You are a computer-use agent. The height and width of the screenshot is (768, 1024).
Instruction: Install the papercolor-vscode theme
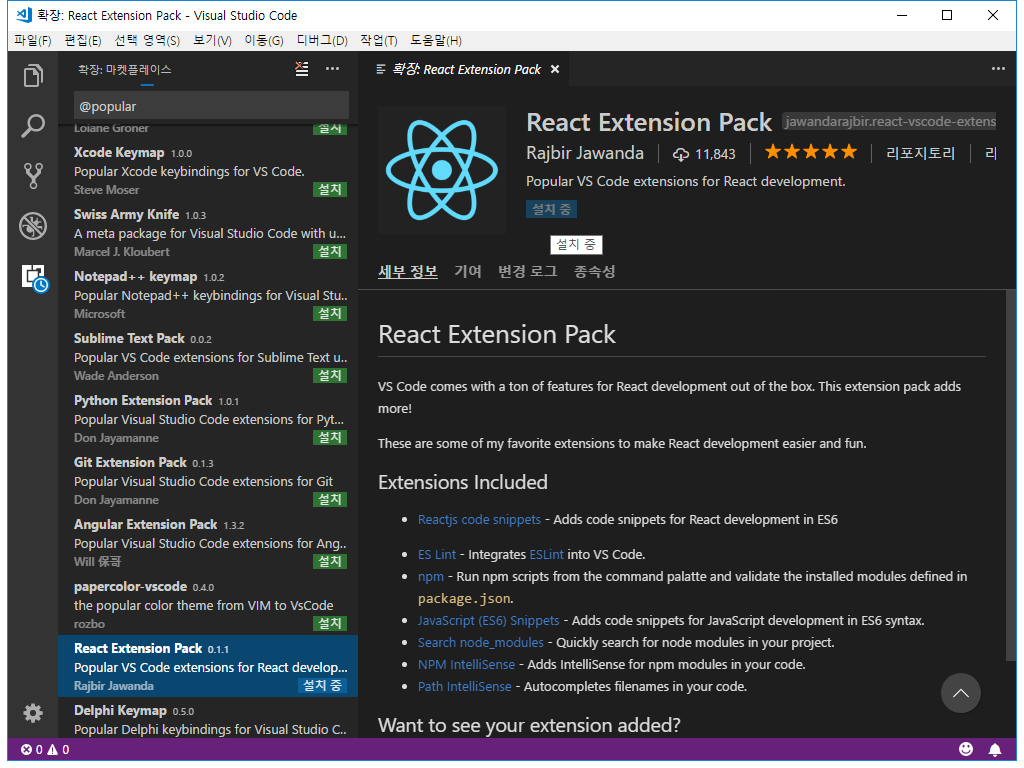pos(330,624)
